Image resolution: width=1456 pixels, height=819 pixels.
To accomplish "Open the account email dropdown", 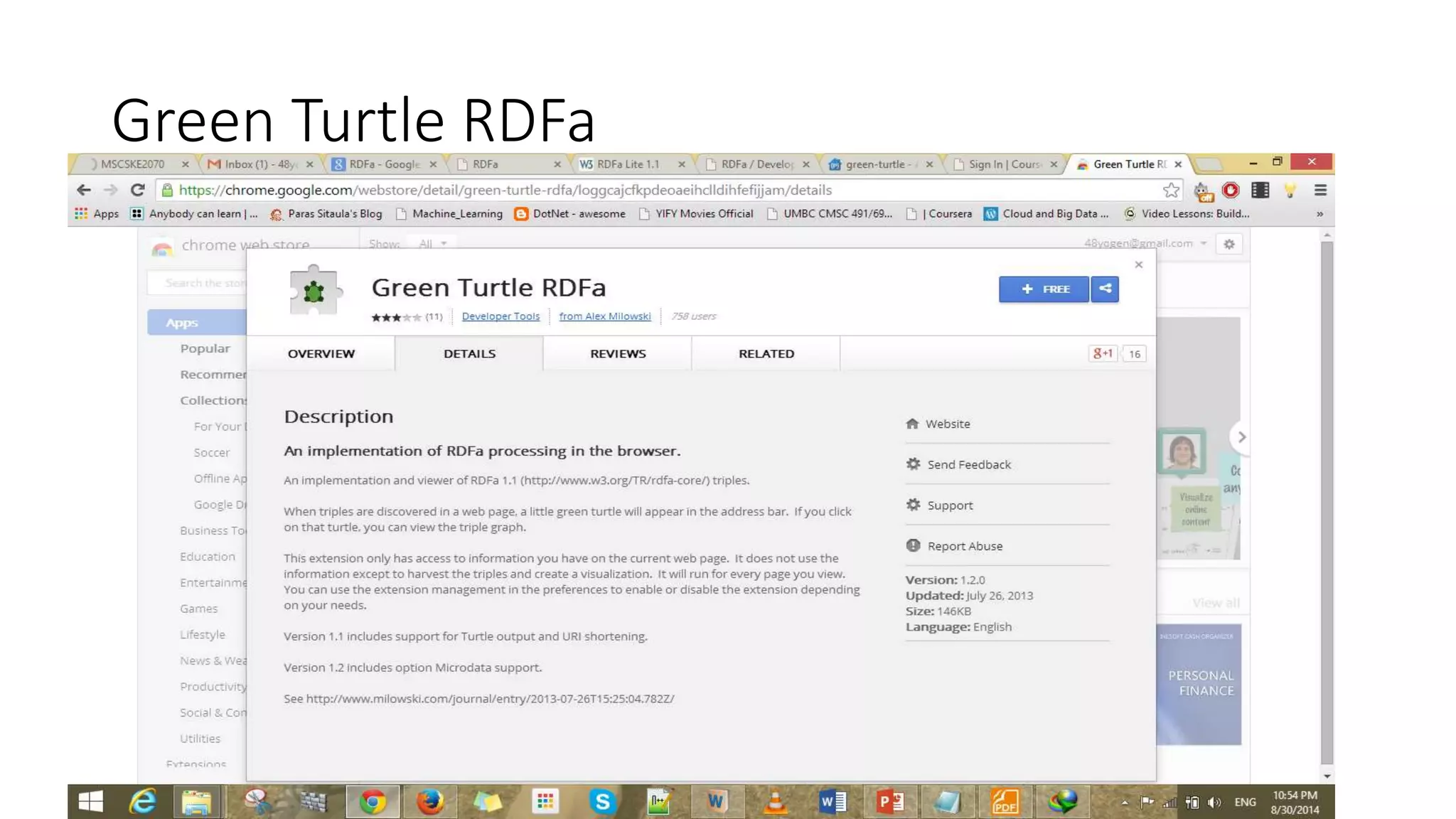I will coord(1145,243).
